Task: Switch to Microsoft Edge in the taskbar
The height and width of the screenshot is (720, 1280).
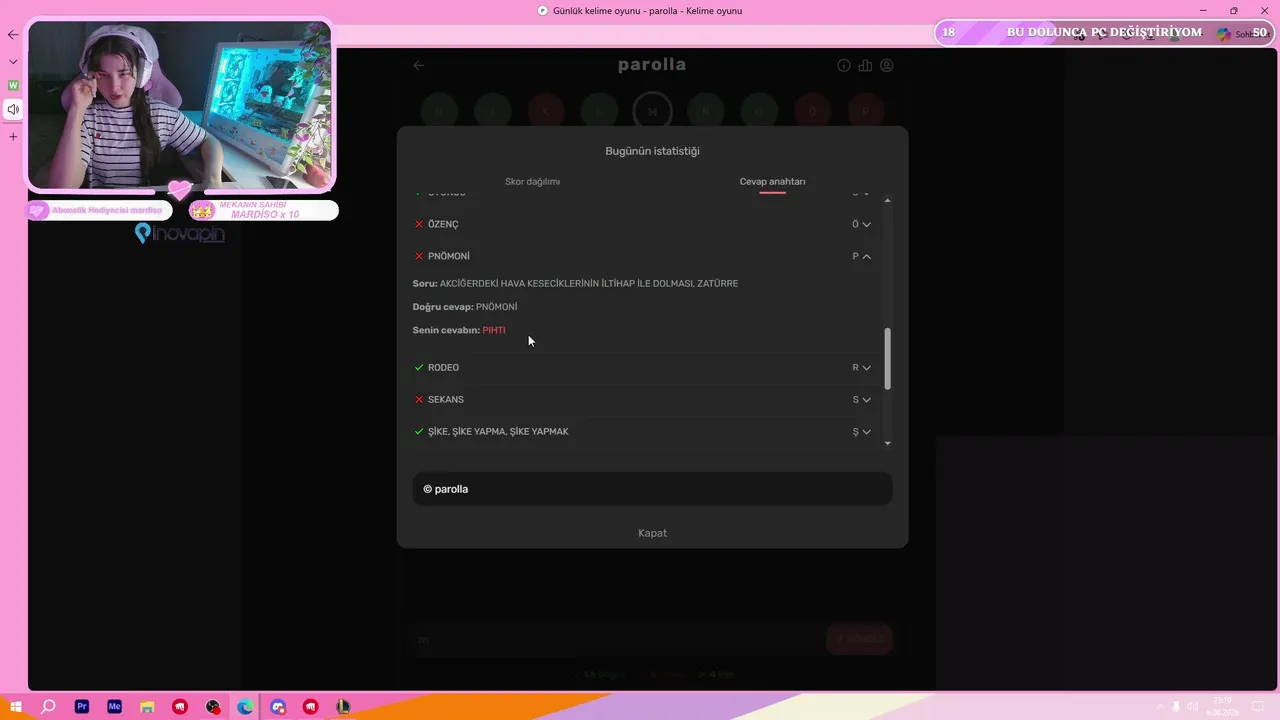Action: 245,707
